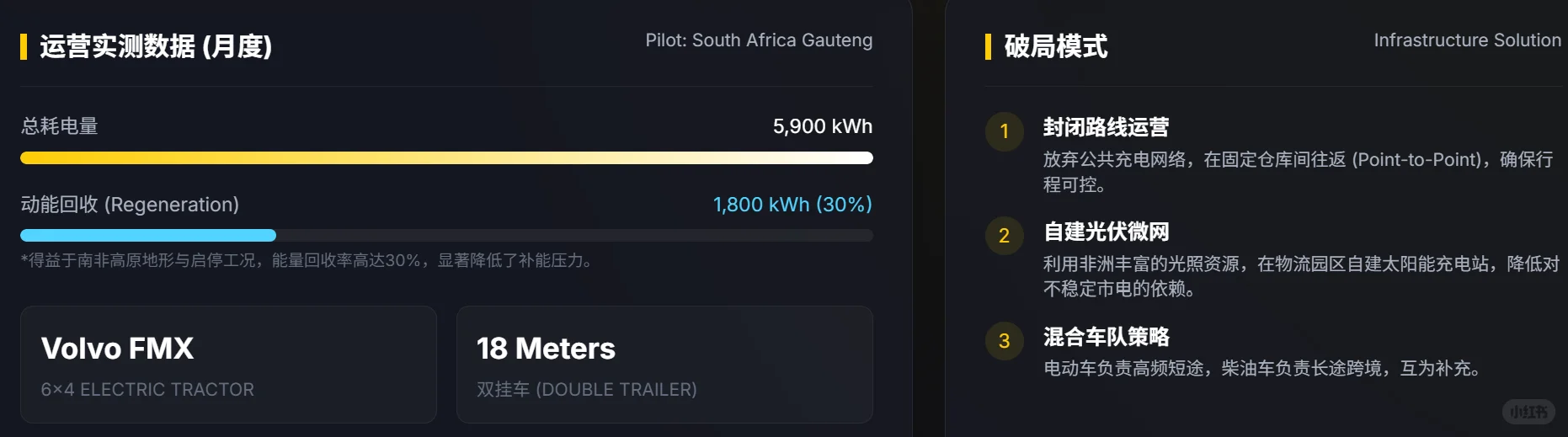
Task: Click the number 1 circle badge
Action: click(x=1004, y=131)
